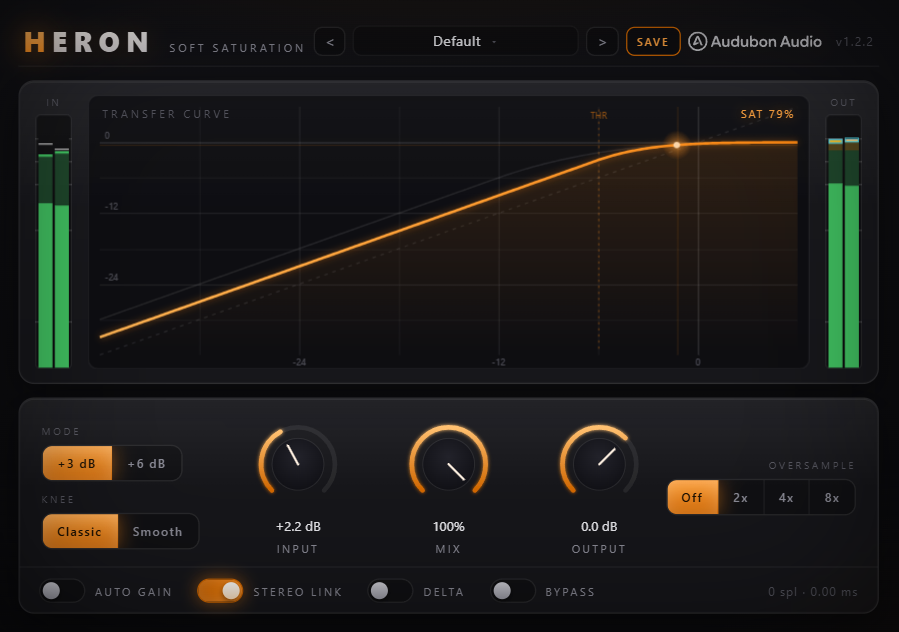The image size is (899, 632).
Task: Set oversampling to 2x
Action: pos(741,497)
